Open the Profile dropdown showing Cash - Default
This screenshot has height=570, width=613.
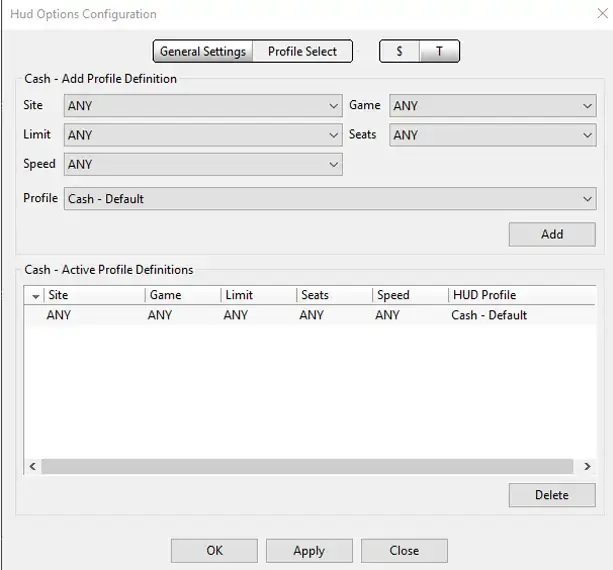(x=330, y=199)
